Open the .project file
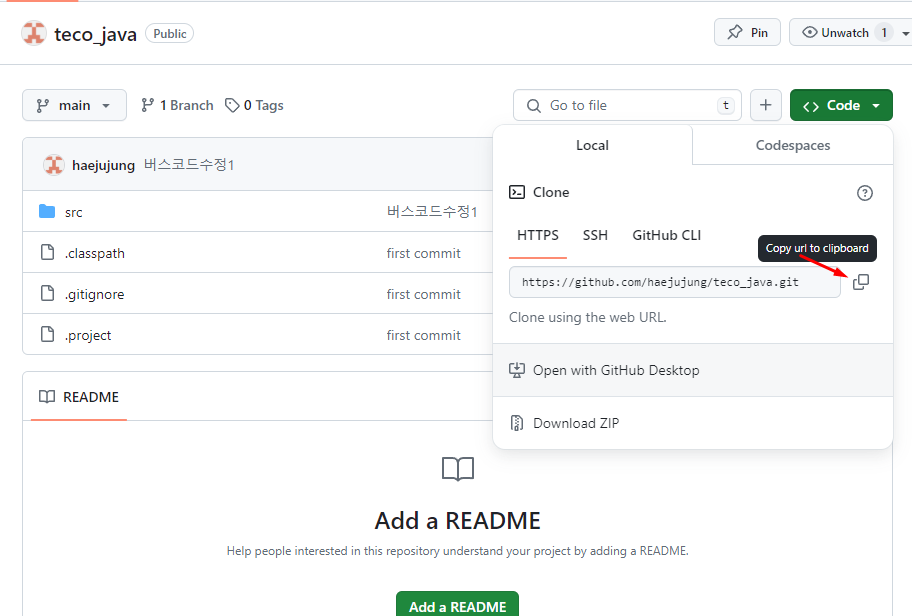The image size is (912, 616). click(88, 336)
